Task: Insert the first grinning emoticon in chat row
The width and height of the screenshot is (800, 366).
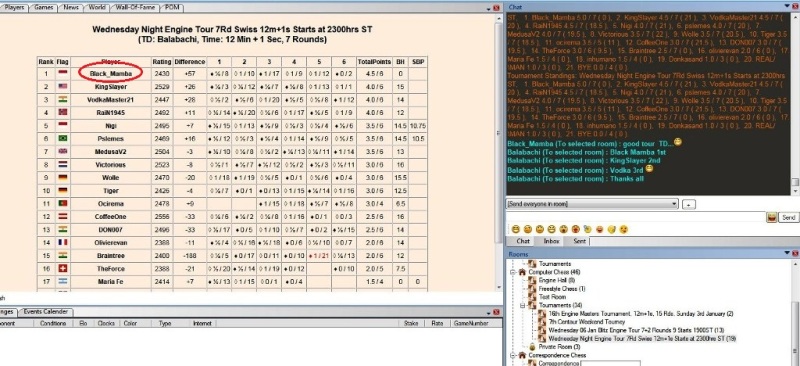Action: [515, 230]
